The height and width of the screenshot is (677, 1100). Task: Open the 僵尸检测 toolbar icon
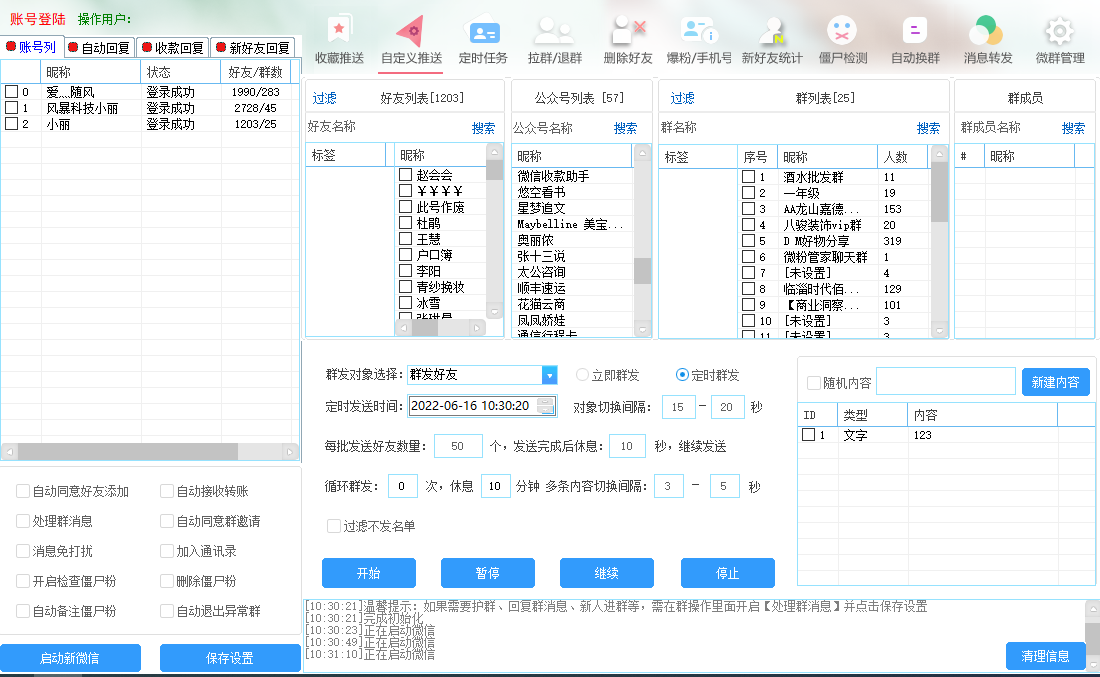coord(843,40)
